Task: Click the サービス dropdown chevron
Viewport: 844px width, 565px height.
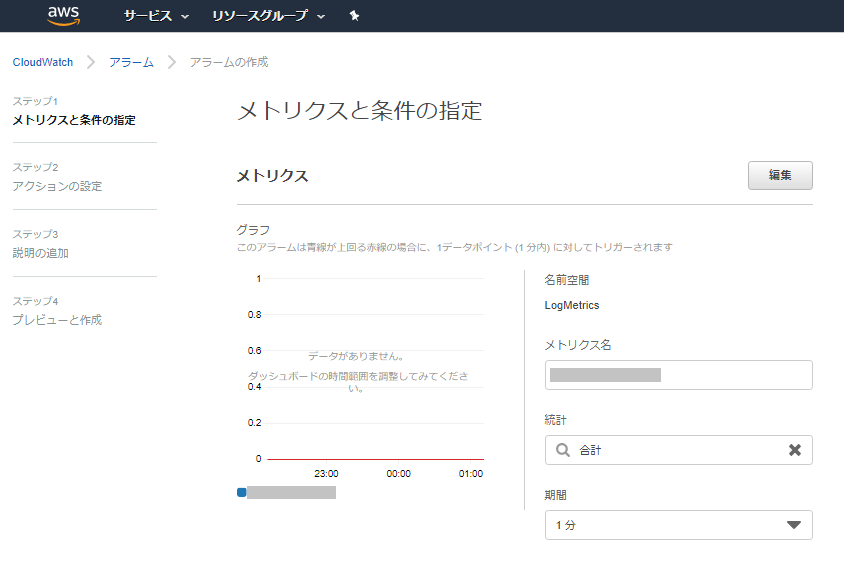Action: click(185, 17)
